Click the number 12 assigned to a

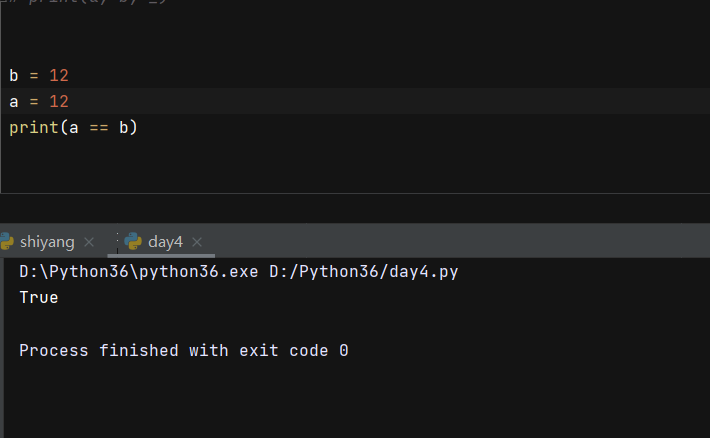tap(58, 102)
